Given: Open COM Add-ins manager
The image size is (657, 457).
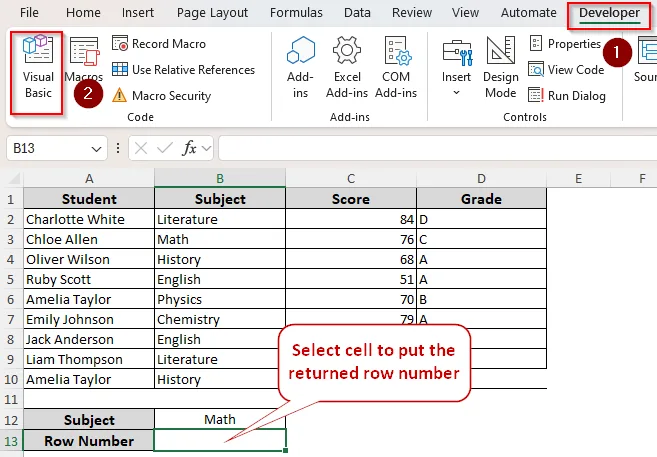Looking at the screenshot, I should pos(396,68).
